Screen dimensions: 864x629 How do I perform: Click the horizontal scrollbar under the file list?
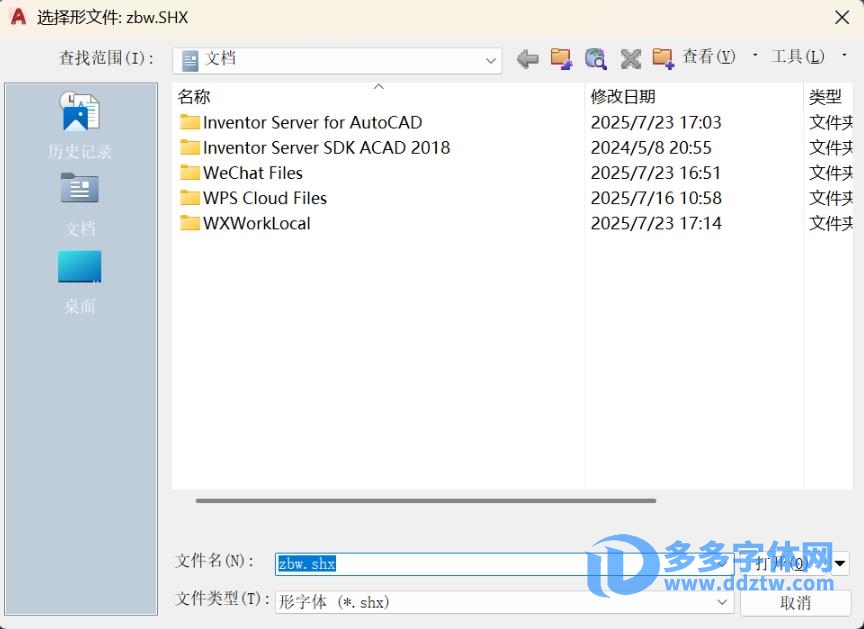426,501
